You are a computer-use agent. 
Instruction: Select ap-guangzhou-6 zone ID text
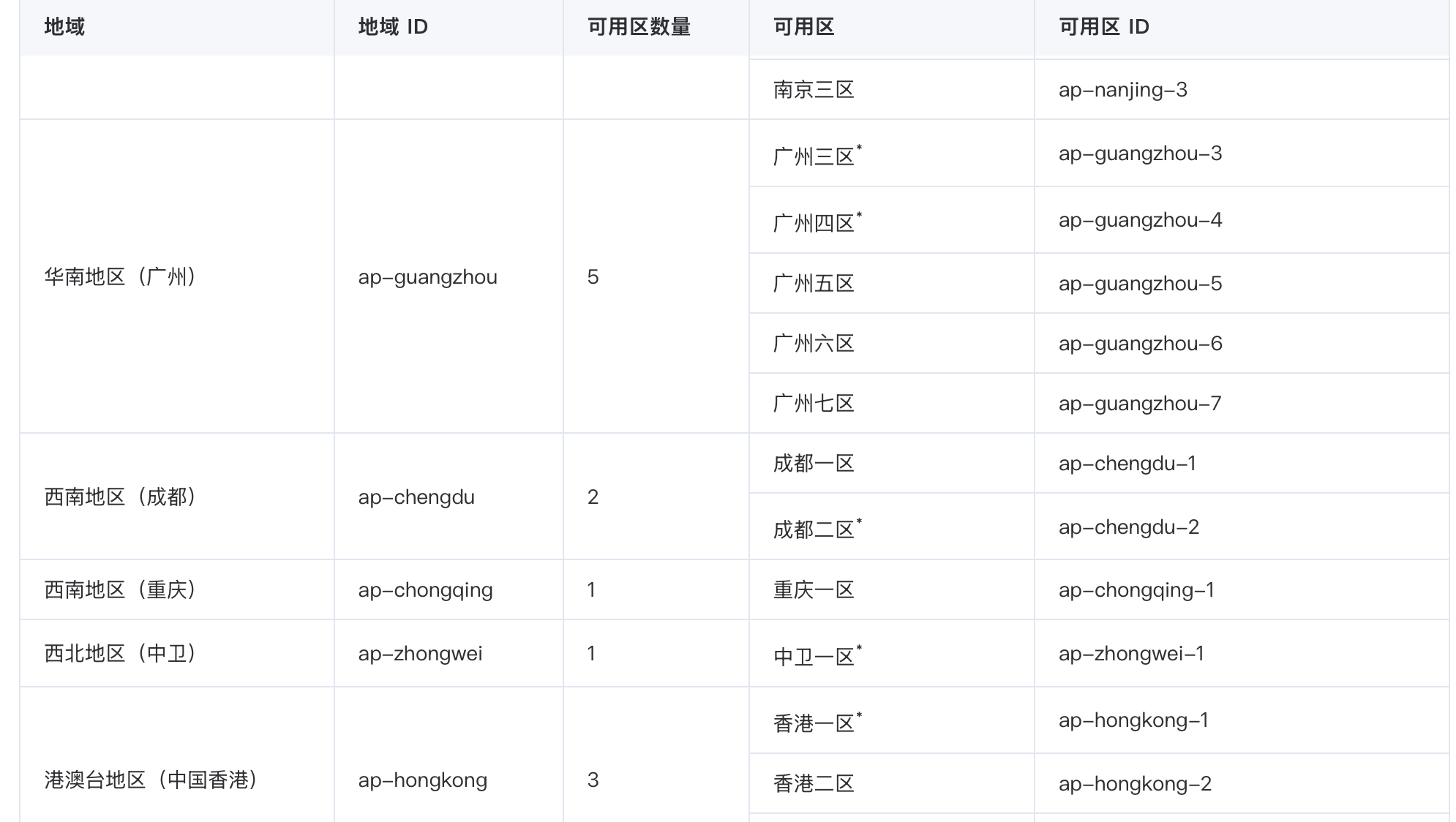pos(1140,344)
